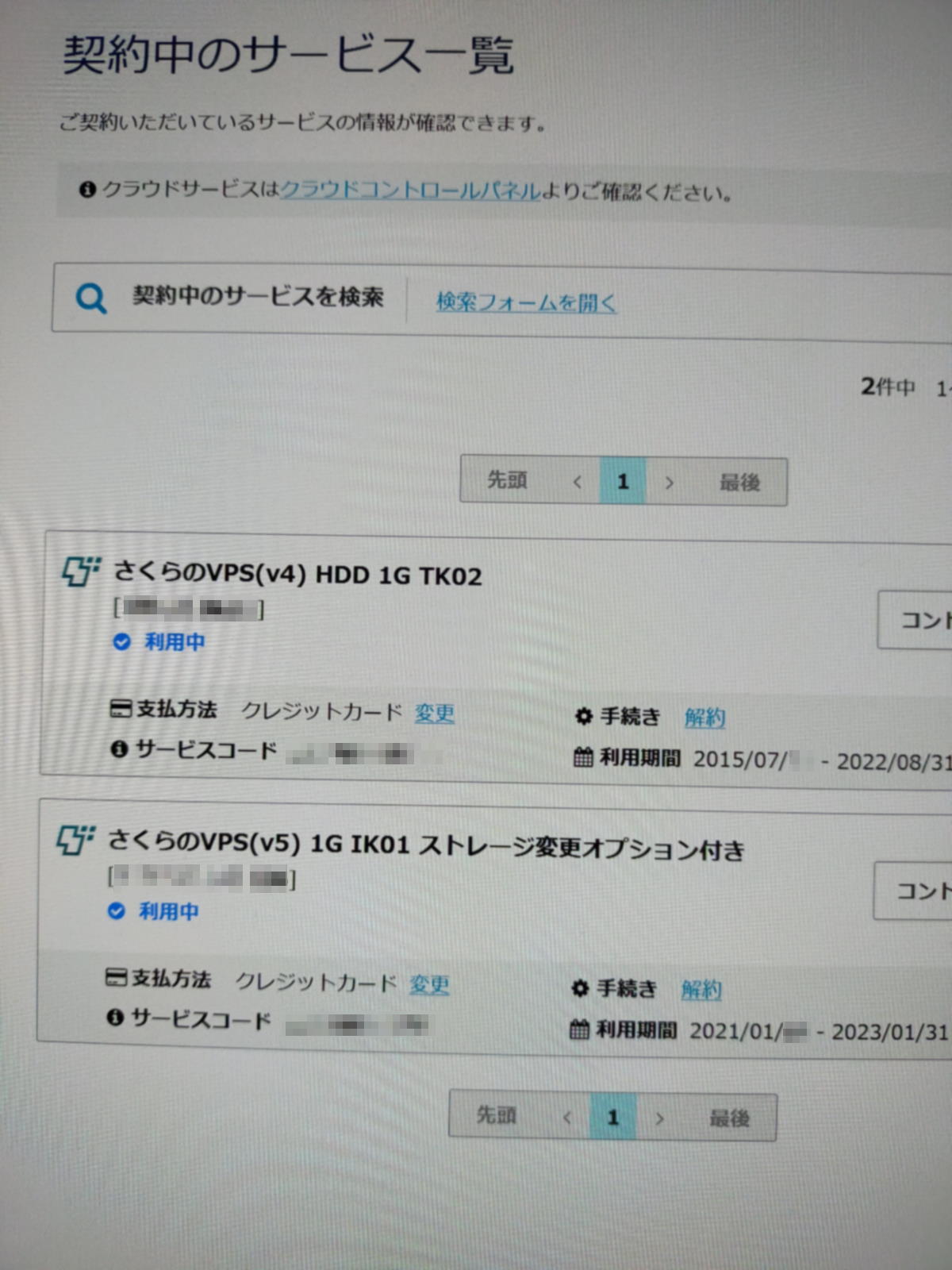Click previous arrow in top pagination
The image size is (952, 1270).
click(578, 481)
